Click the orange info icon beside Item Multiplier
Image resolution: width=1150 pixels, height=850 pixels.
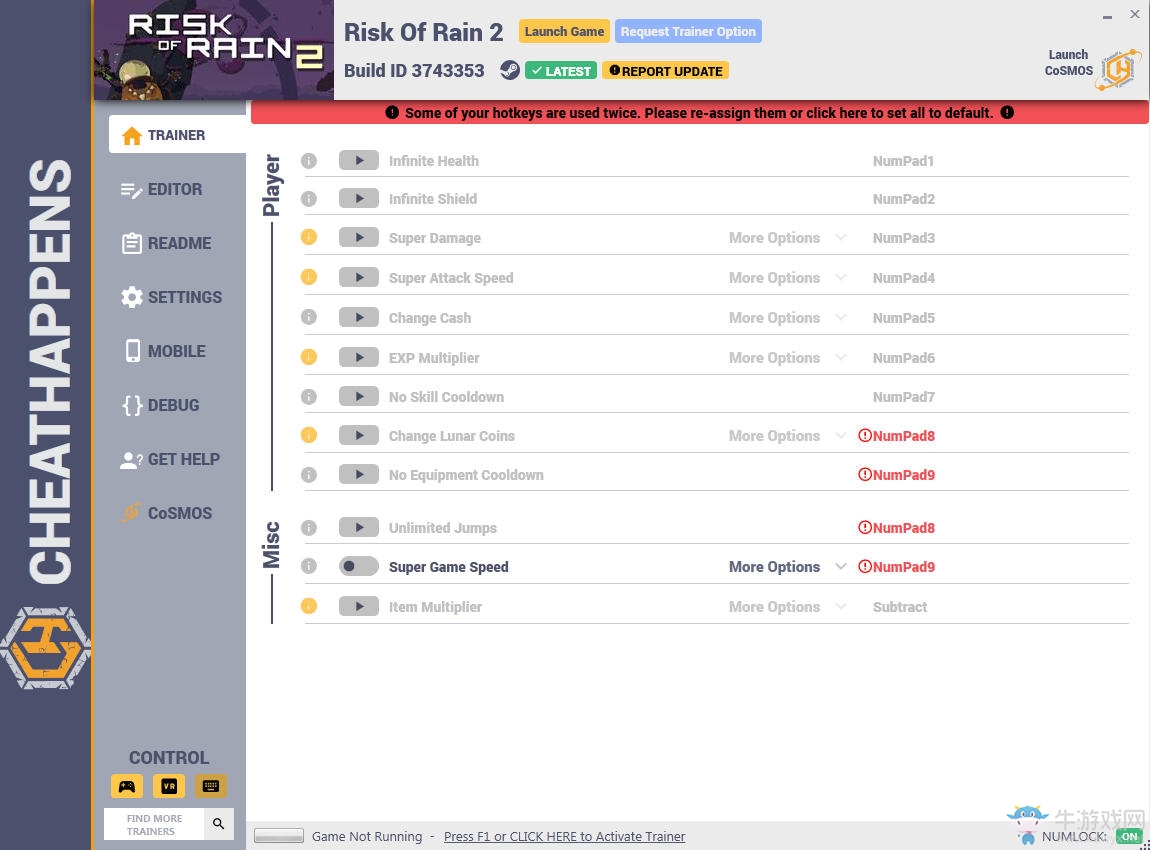[x=309, y=607]
